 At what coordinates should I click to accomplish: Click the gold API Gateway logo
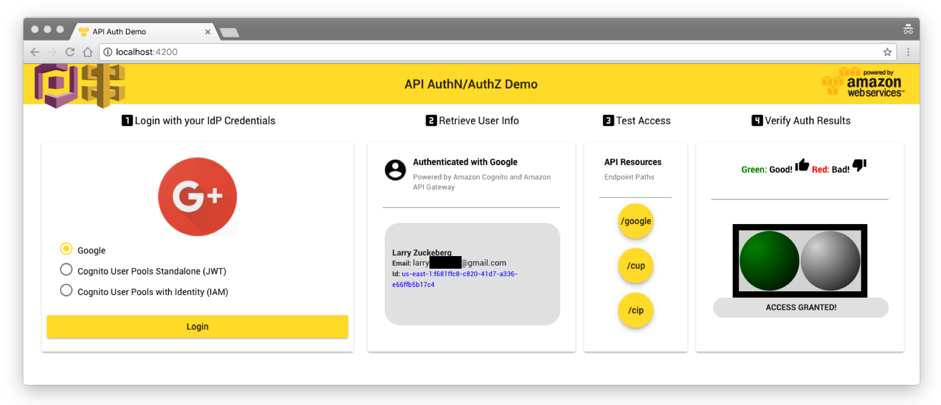103,85
